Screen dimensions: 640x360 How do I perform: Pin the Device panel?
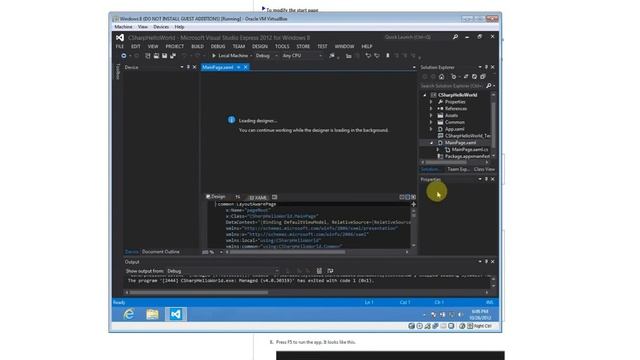(188, 67)
